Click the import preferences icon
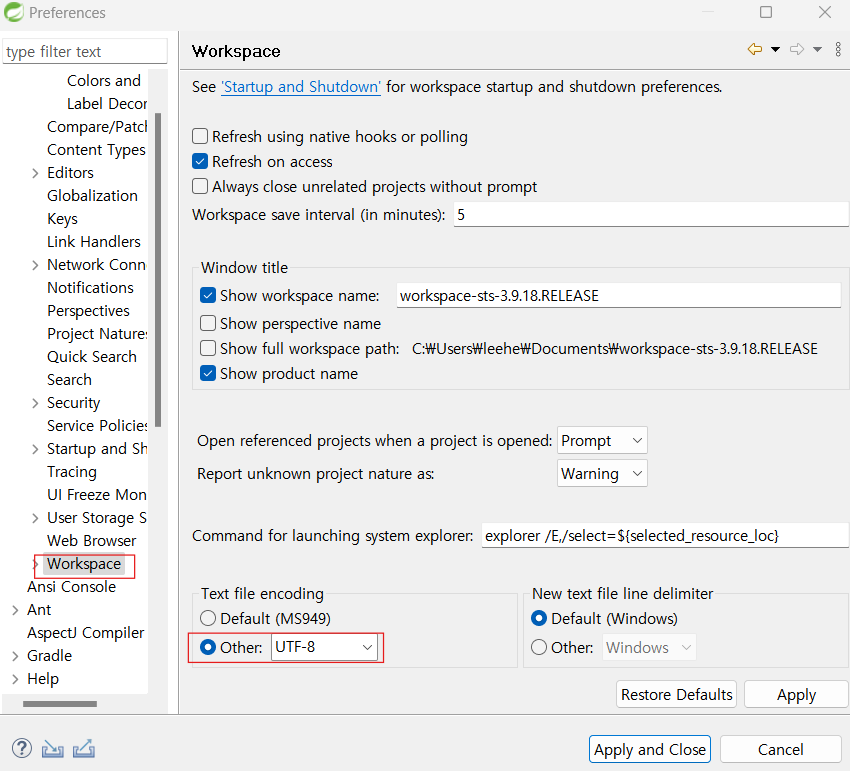 pos(53,749)
